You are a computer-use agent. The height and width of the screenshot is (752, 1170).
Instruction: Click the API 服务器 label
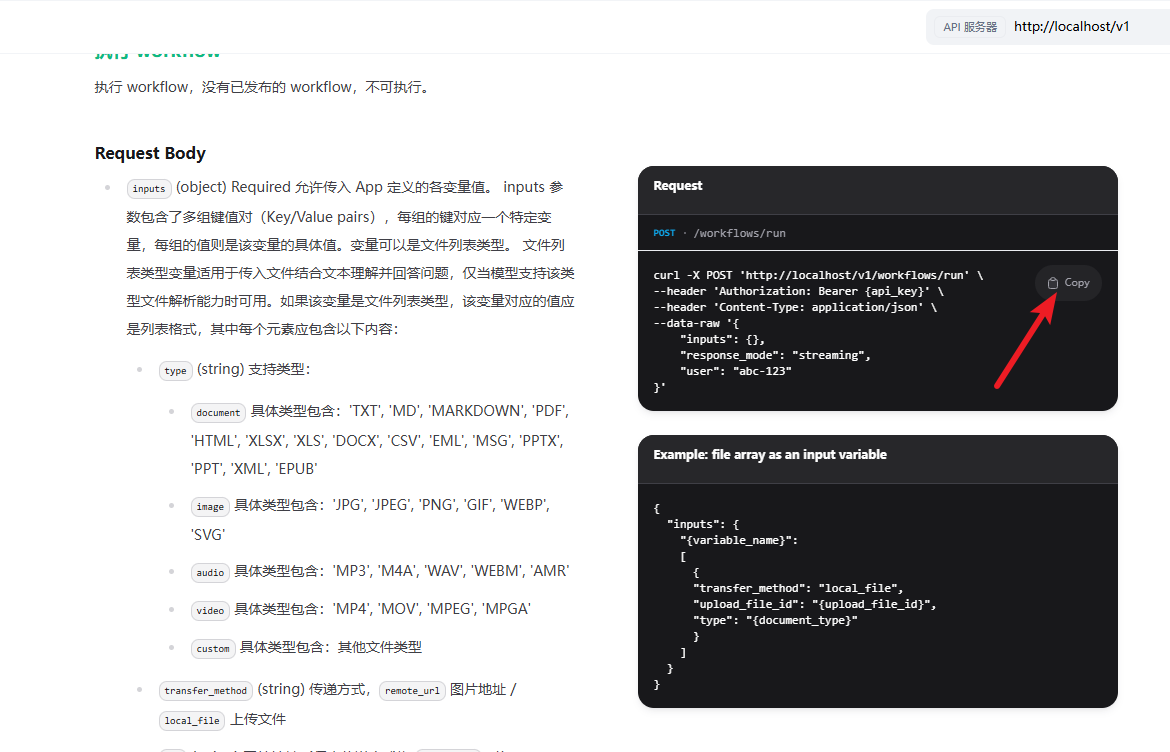pyautogui.click(x=970, y=27)
